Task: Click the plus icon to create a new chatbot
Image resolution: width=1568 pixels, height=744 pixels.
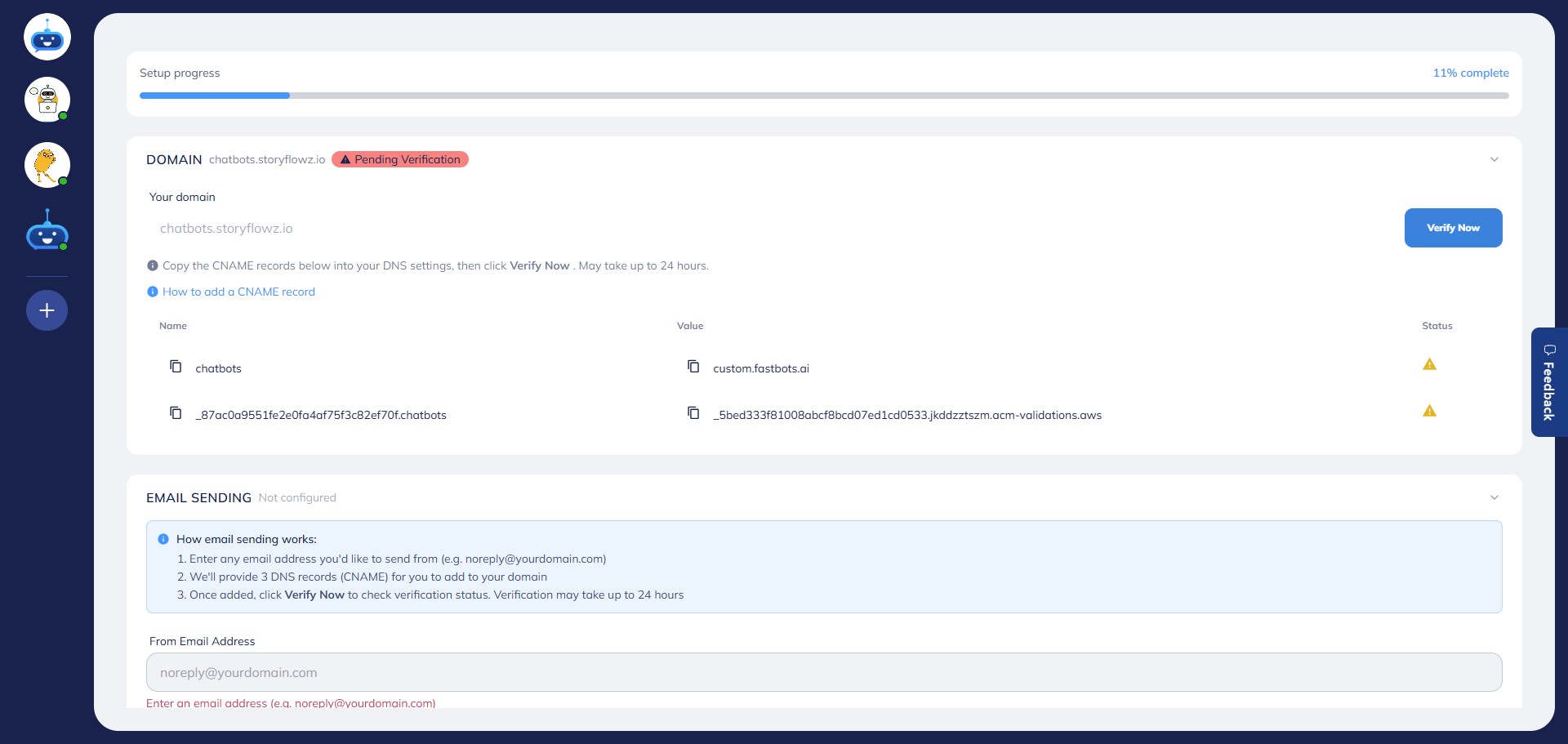Action: click(47, 310)
